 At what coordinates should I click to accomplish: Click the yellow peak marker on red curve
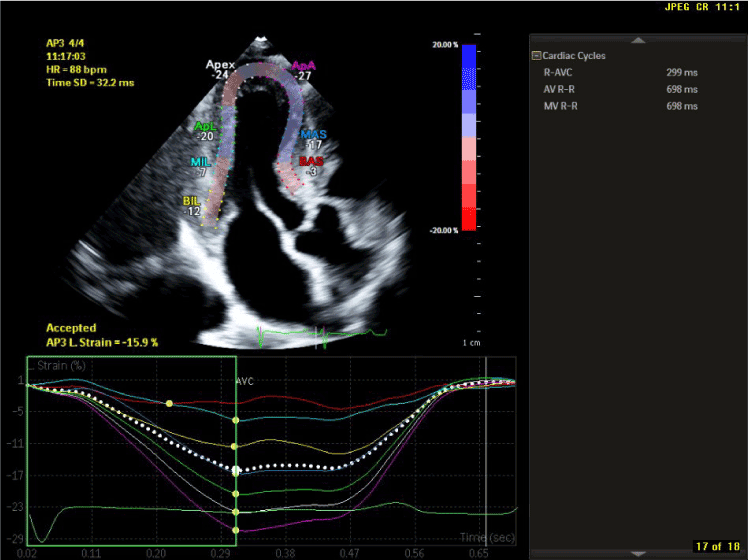[x=169, y=403]
